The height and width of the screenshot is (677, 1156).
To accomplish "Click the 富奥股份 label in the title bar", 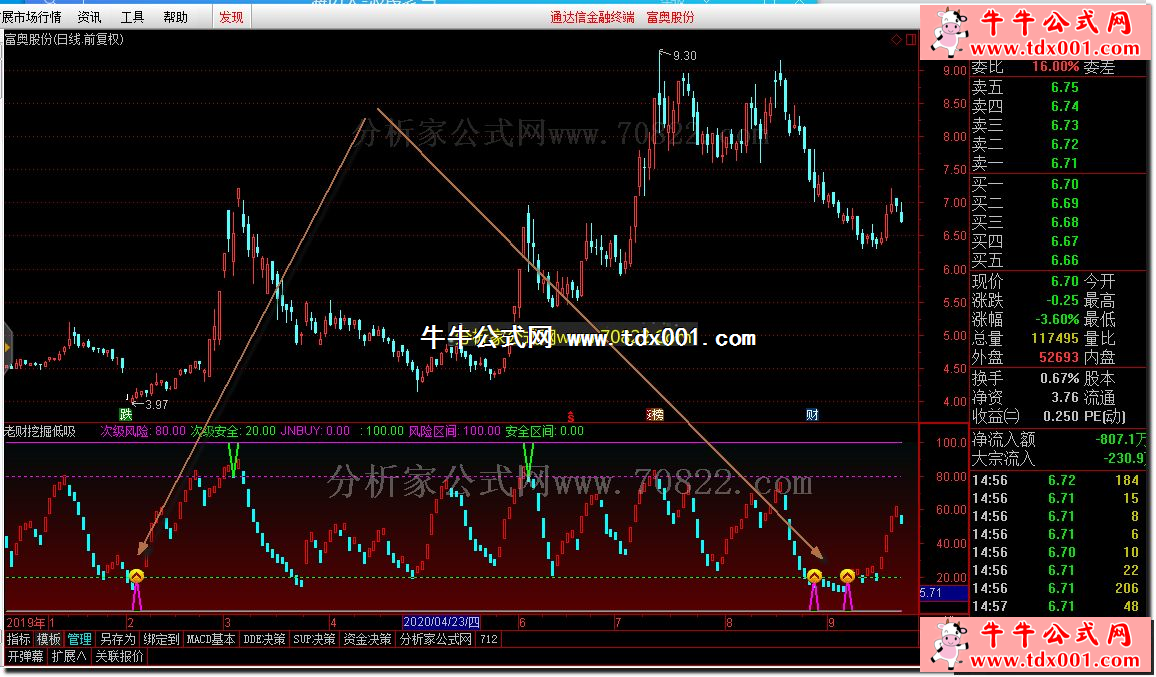I will 670,17.
